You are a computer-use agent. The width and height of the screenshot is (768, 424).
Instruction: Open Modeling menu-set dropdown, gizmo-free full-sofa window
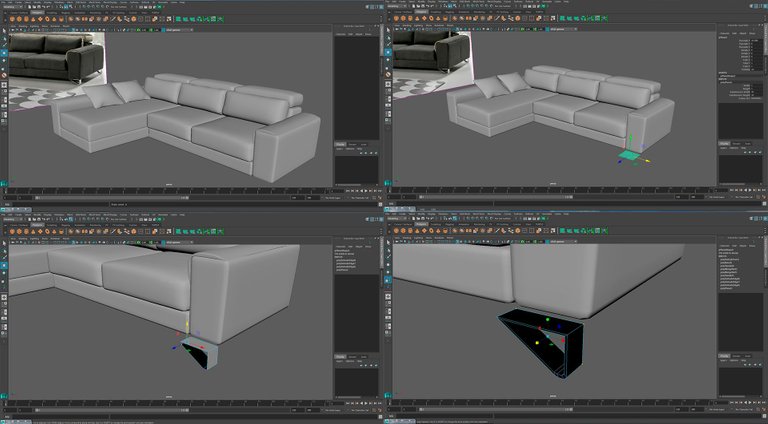tap(11, 6)
